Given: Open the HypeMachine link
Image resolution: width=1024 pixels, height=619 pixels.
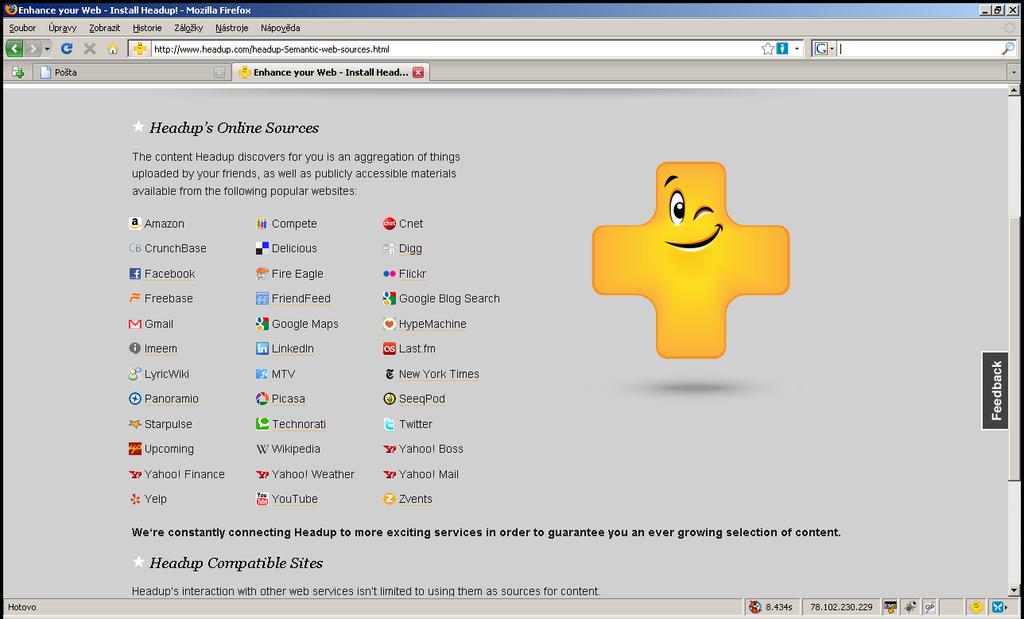Looking at the screenshot, I should (432, 324).
